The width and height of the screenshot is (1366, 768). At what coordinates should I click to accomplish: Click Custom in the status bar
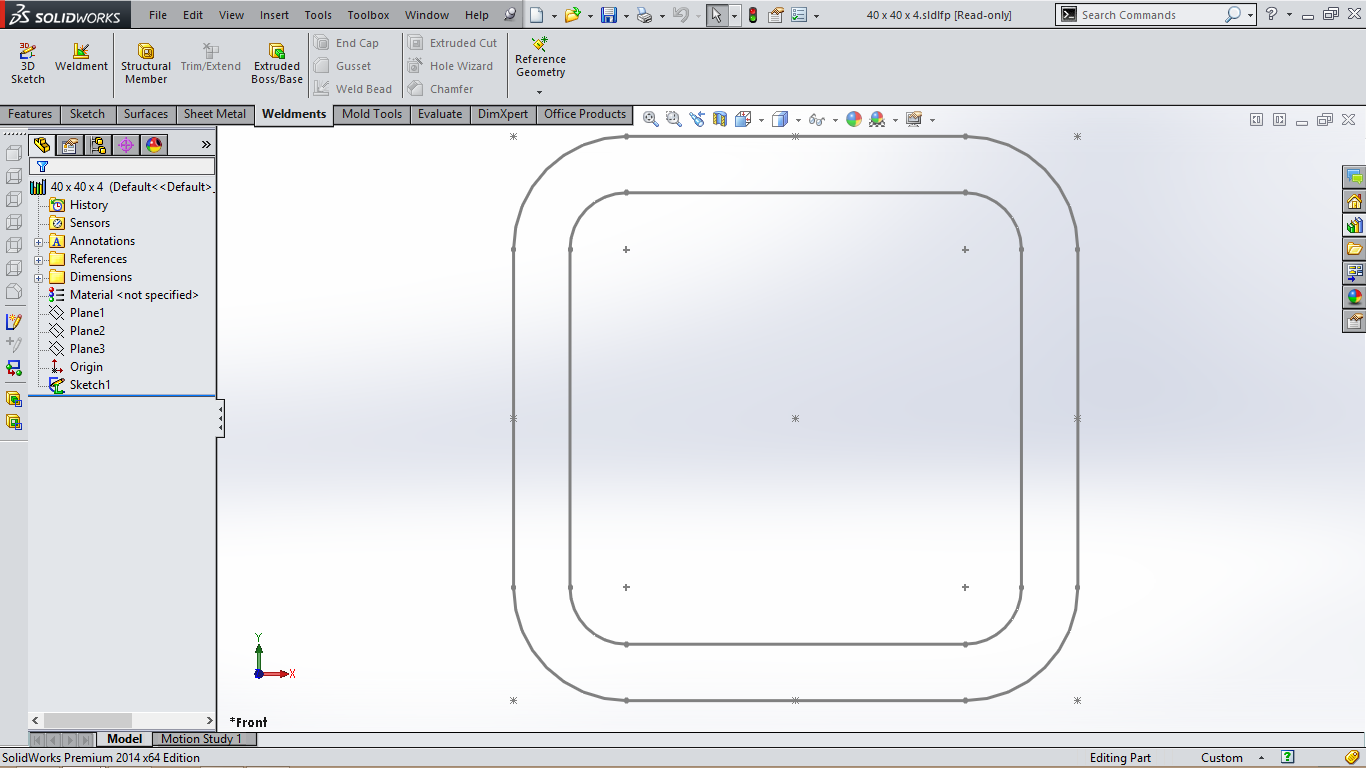coord(1224,757)
